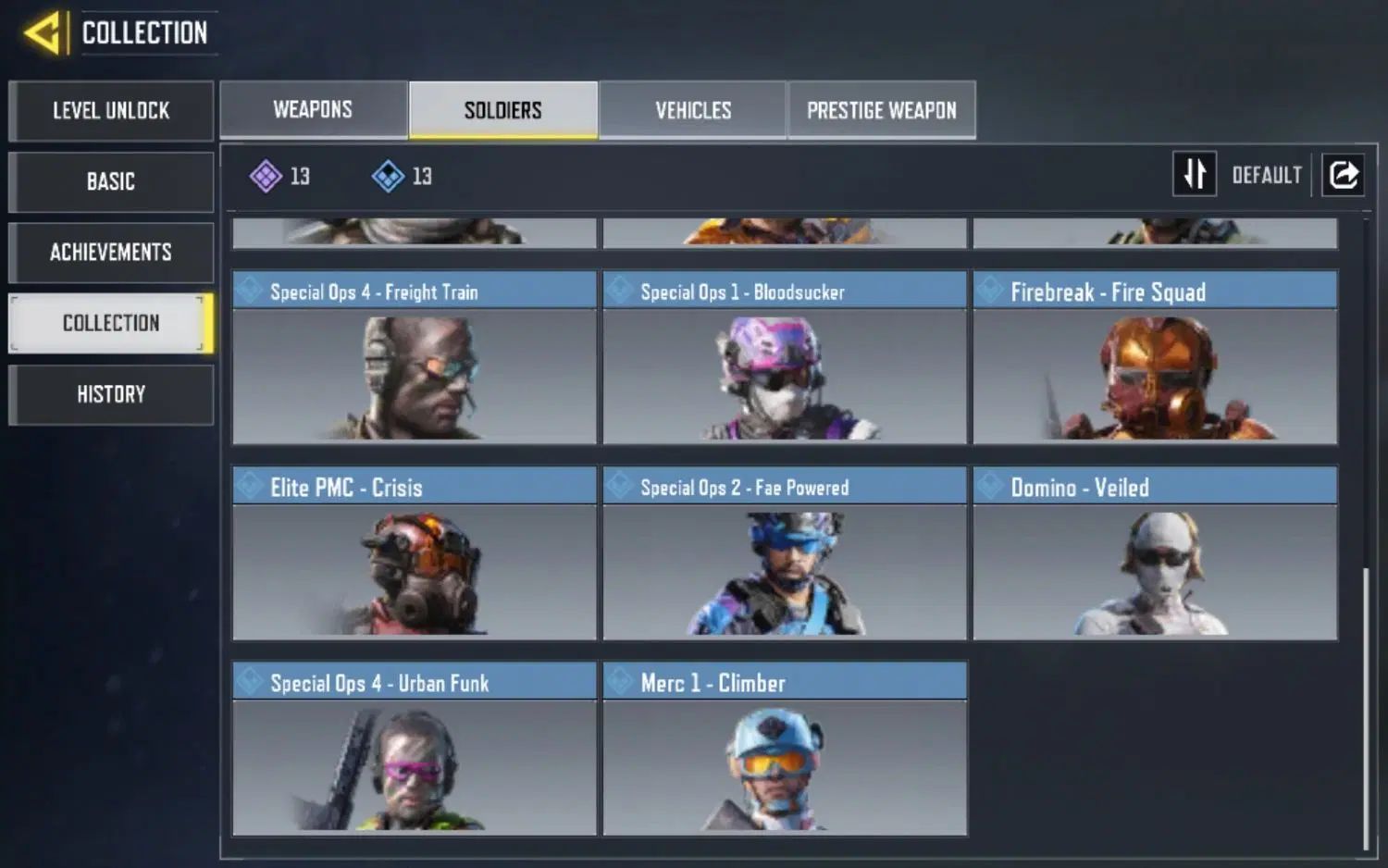The image size is (1388, 868).
Task: Open the Level Unlock section
Action: (111, 111)
